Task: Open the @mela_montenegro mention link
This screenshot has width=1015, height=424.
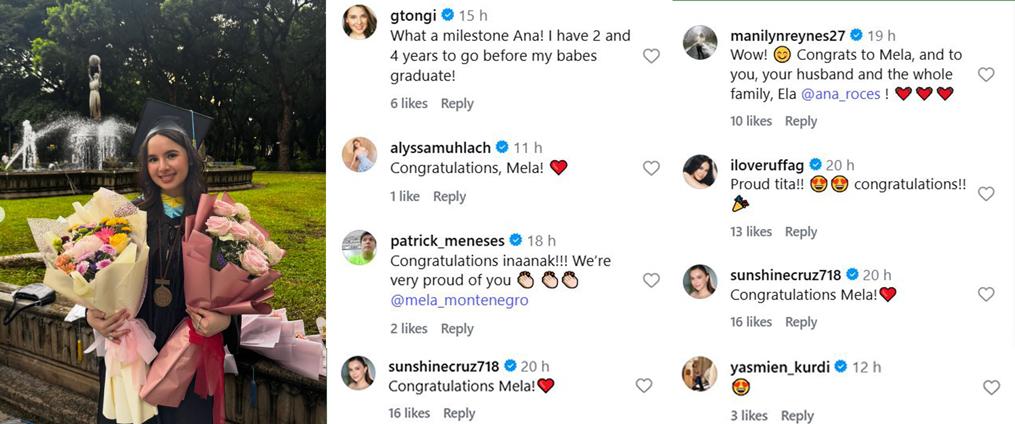Action: pos(459,300)
